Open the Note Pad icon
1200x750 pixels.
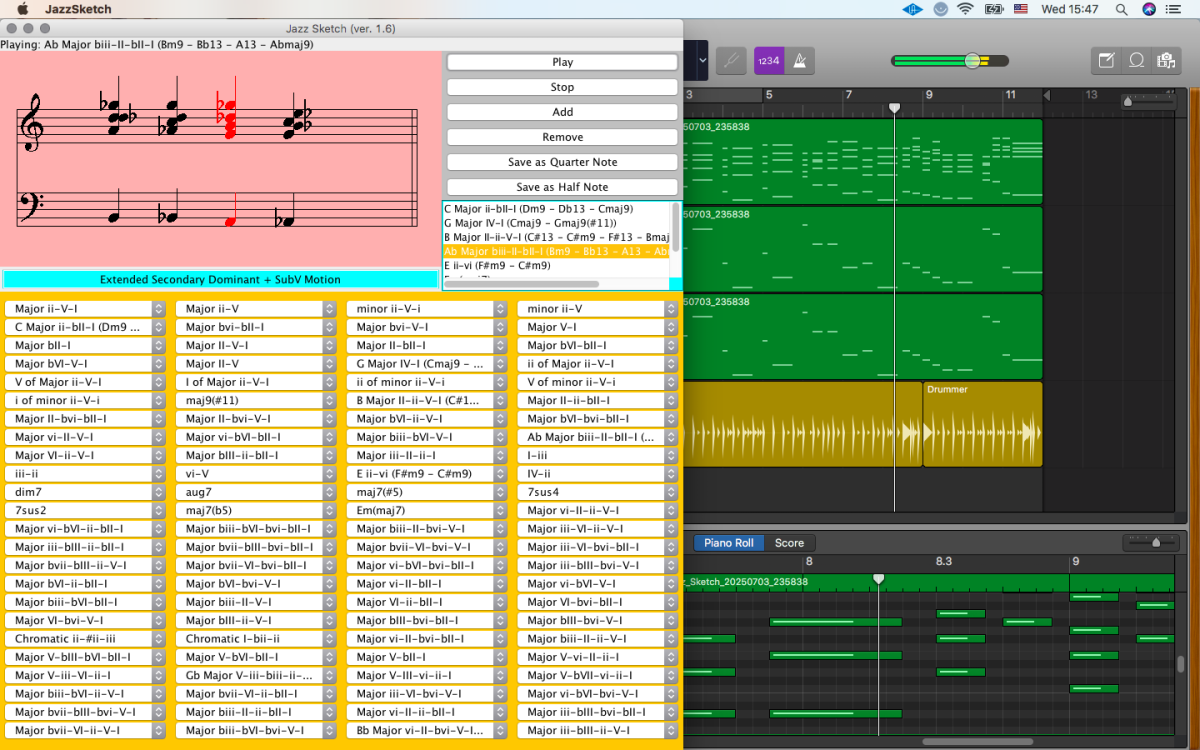(x=1106, y=61)
